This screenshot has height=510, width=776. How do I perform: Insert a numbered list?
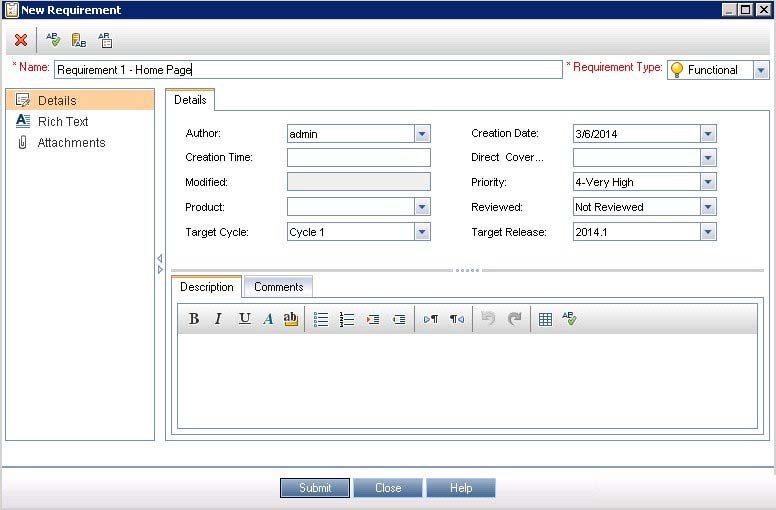[347, 320]
